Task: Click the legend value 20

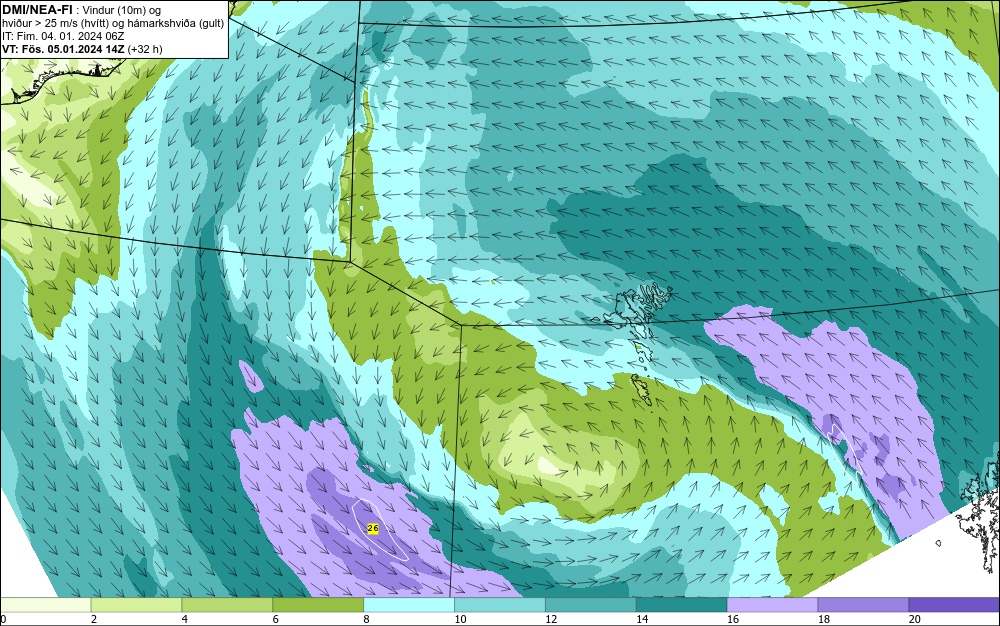Action: coord(915,619)
